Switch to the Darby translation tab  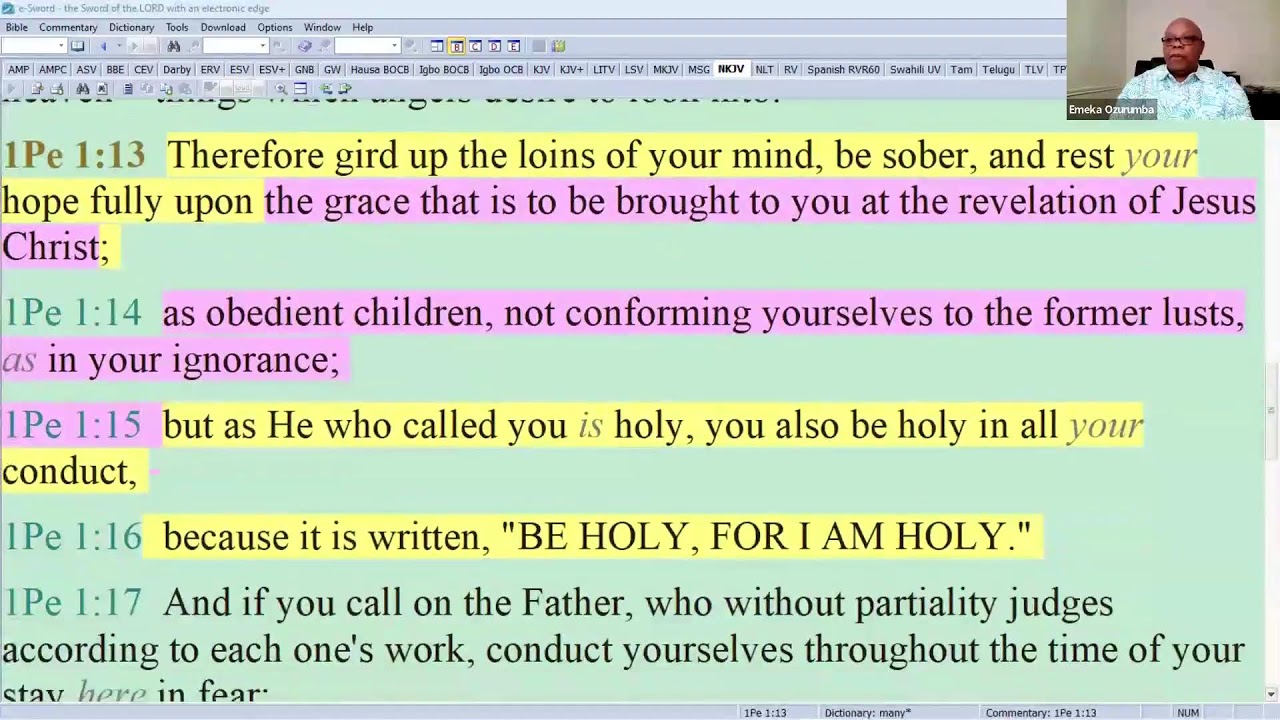[177, 70]
